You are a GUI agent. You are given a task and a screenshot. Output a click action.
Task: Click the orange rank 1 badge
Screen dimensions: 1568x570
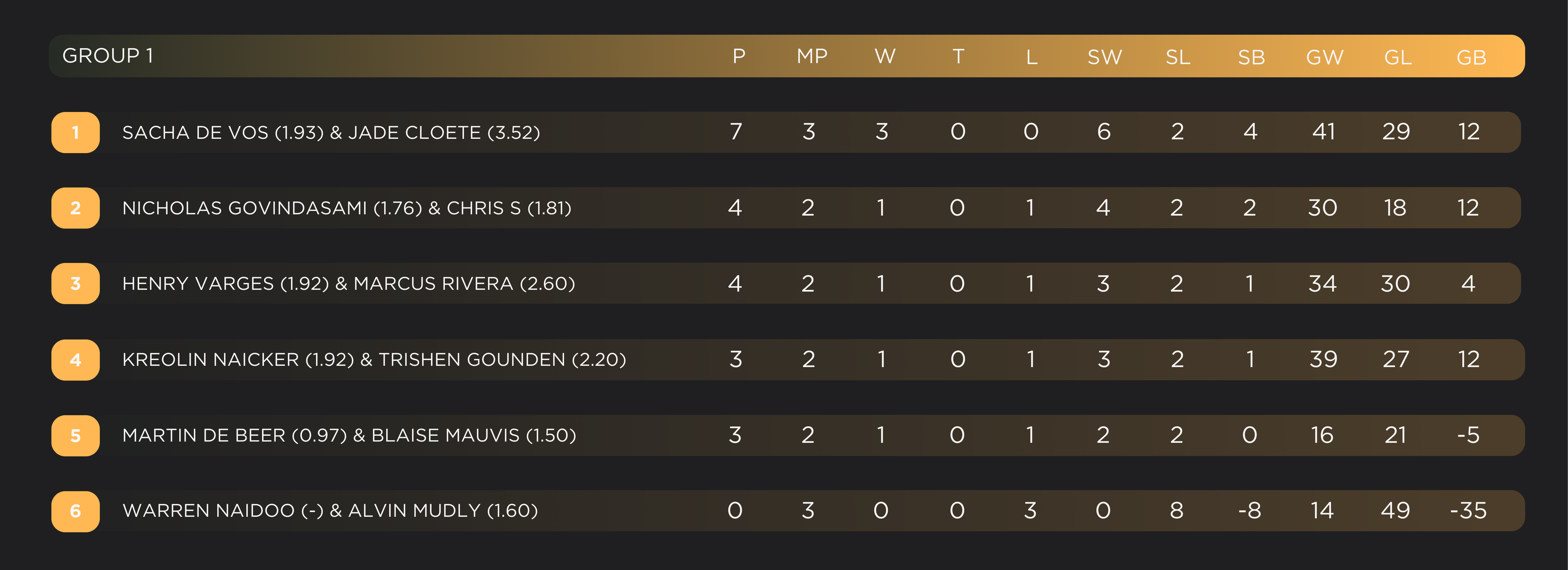(x=76, y=132)
